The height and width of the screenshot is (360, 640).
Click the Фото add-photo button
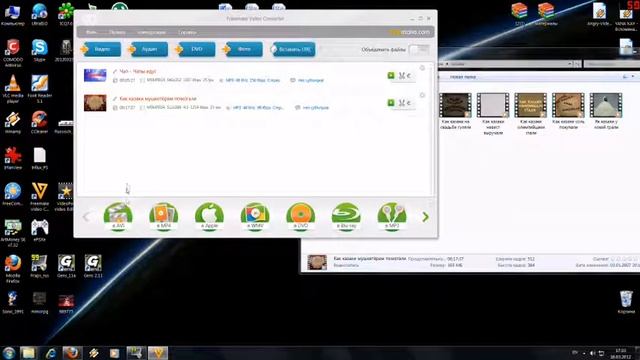(243, 49)
